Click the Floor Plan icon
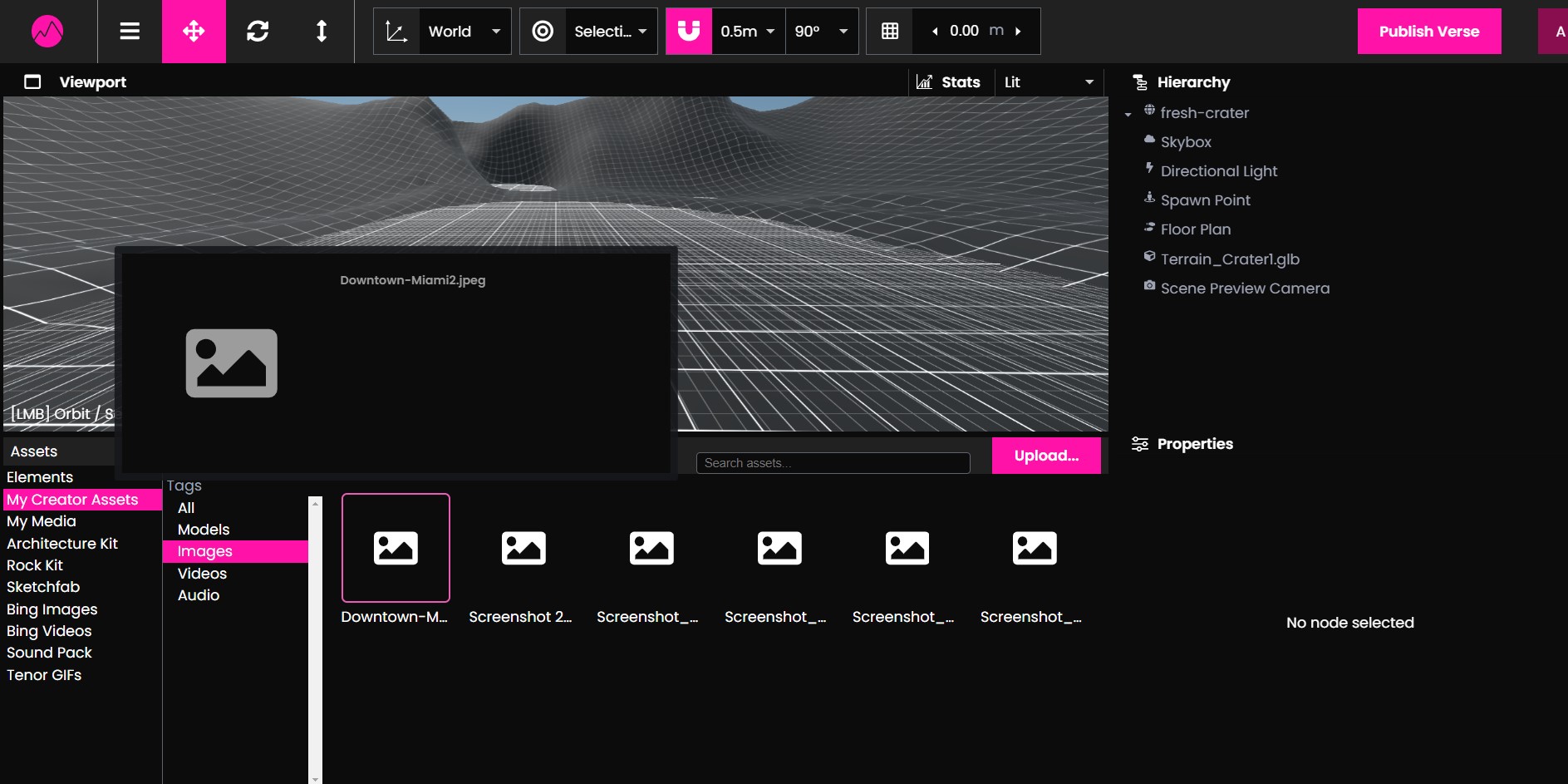Screen dimensions: 1568x784 click(x=1149, y=226)
